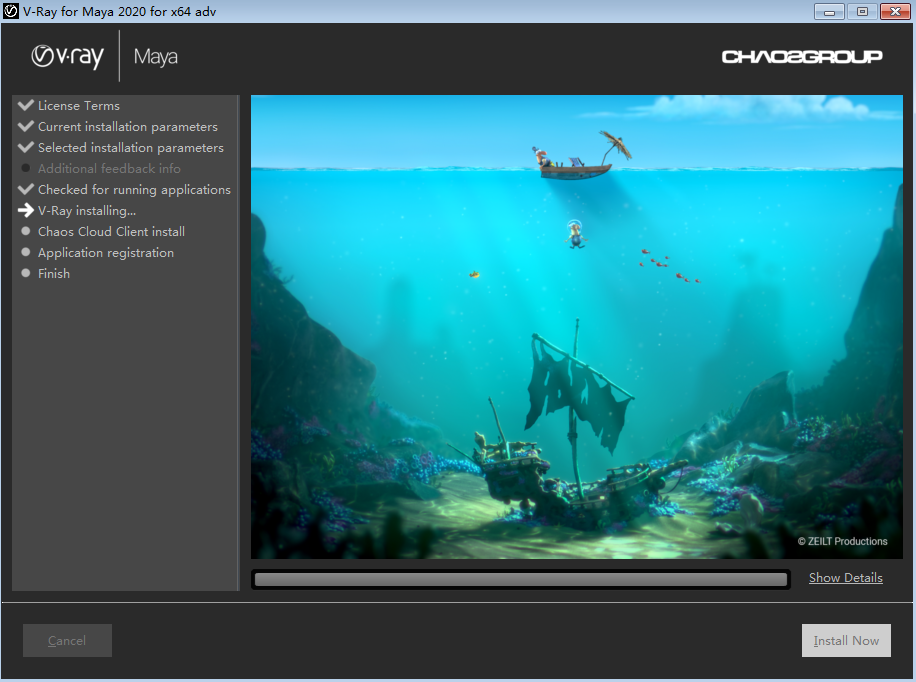Click bullet next to Chaos Cloud Client install

26,231
